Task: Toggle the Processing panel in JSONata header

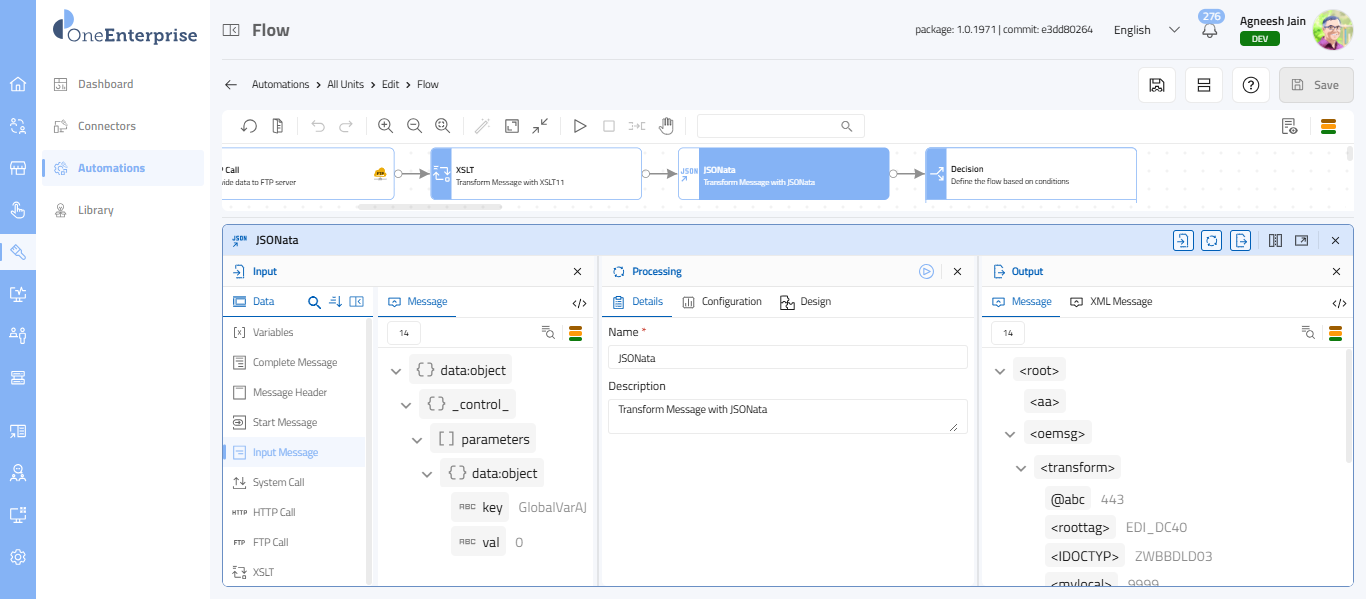Action: pyautogui.click(x=1211, y=240)
